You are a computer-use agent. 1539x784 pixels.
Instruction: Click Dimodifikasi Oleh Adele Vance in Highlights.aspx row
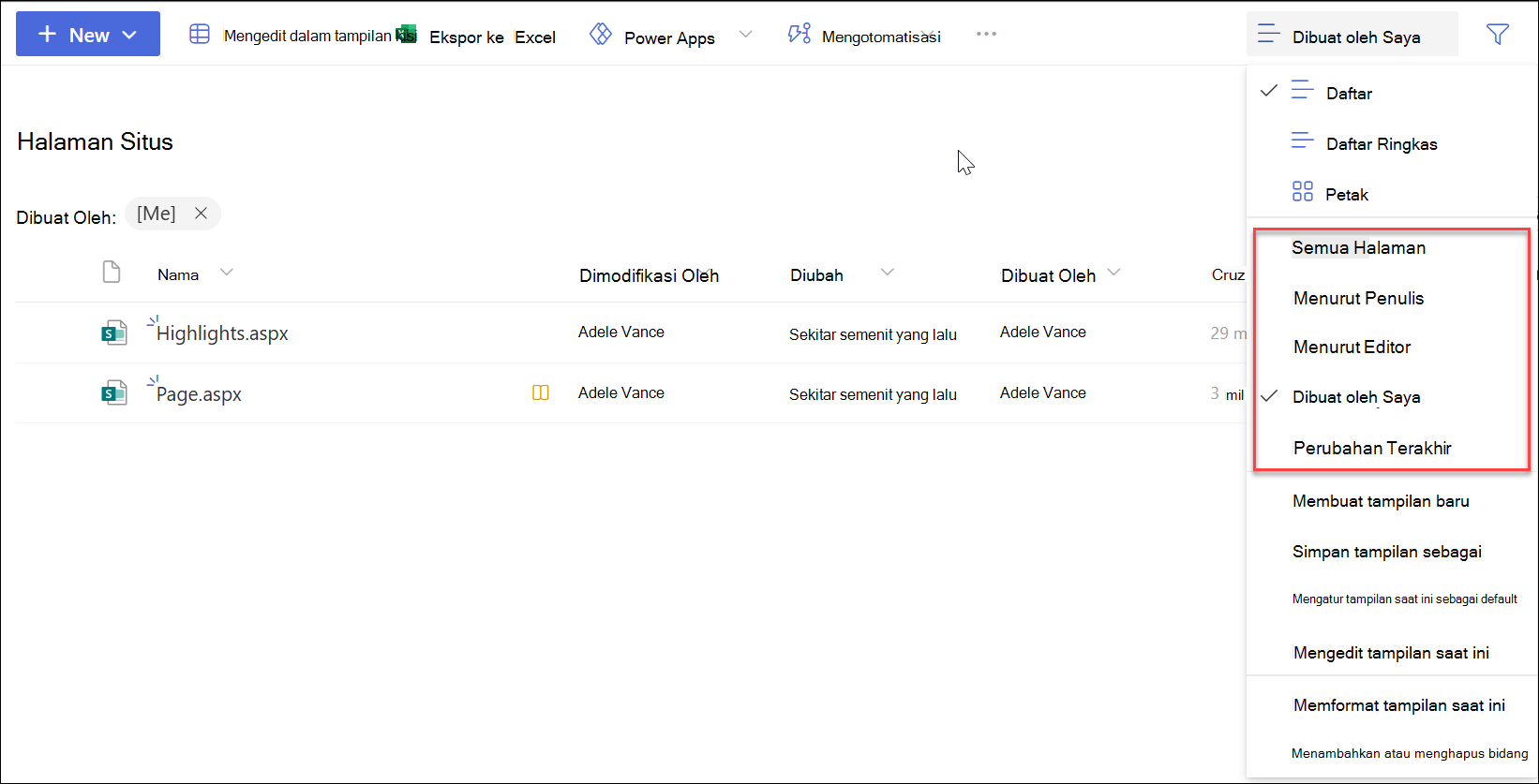tap(621, 332)
